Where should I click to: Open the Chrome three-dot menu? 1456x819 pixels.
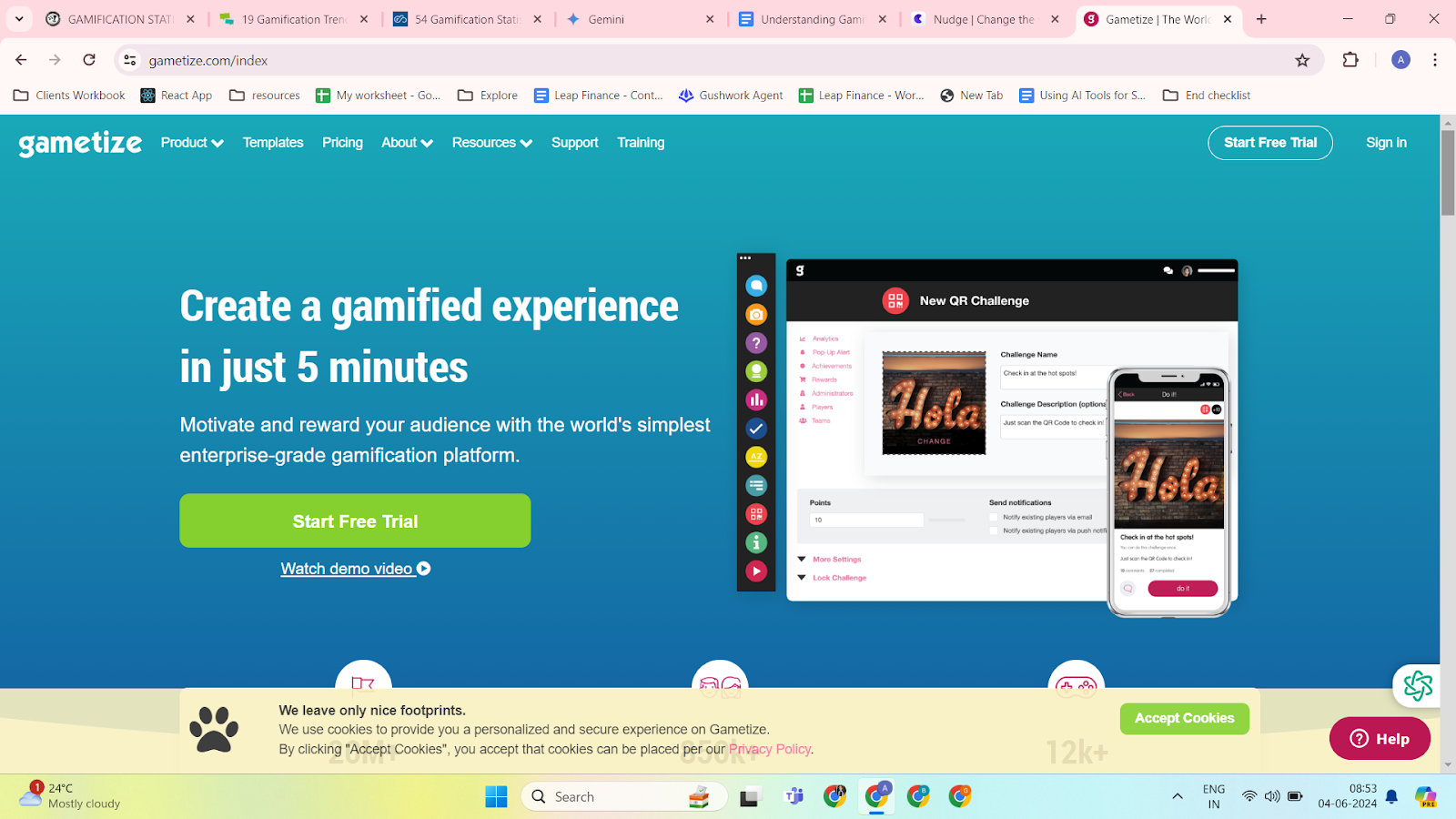coord(1435,60)
